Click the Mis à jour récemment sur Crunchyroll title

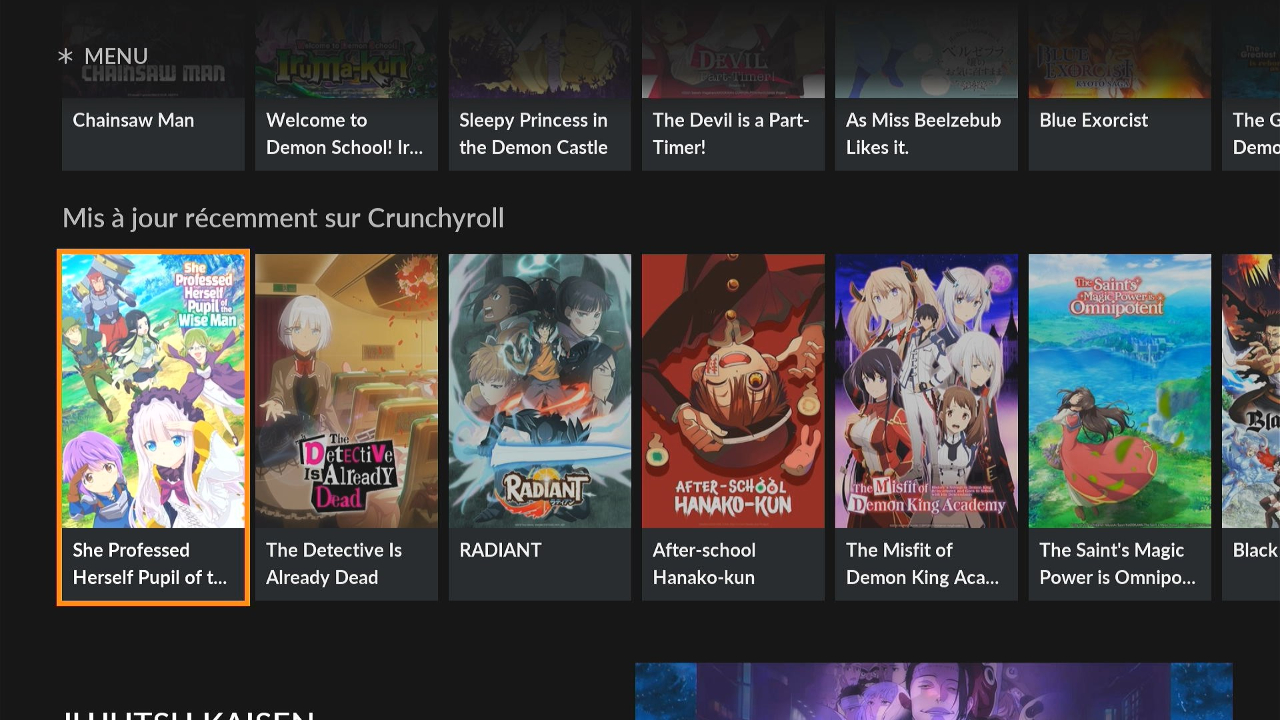coord(283,218)
